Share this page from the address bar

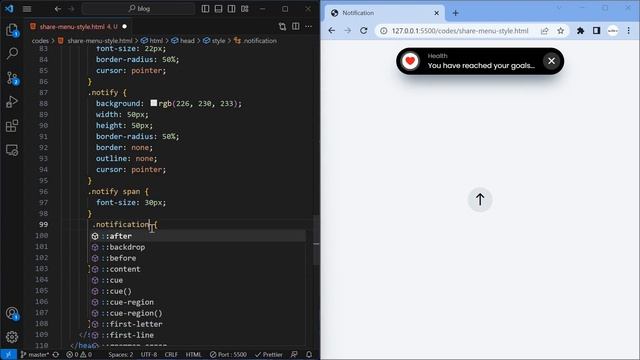point(544,31)
